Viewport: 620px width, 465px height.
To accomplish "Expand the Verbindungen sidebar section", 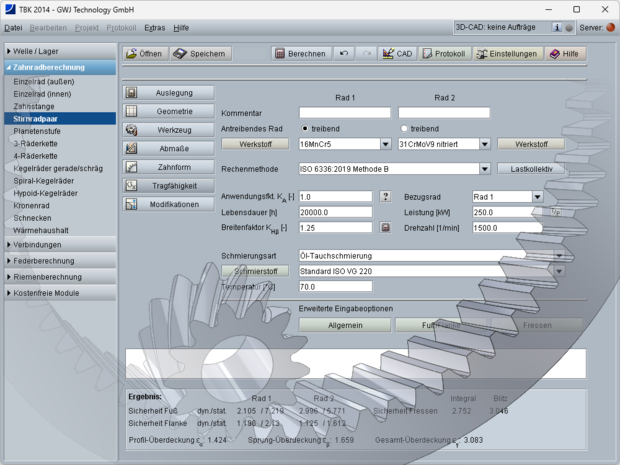I will tap(58, 244).
